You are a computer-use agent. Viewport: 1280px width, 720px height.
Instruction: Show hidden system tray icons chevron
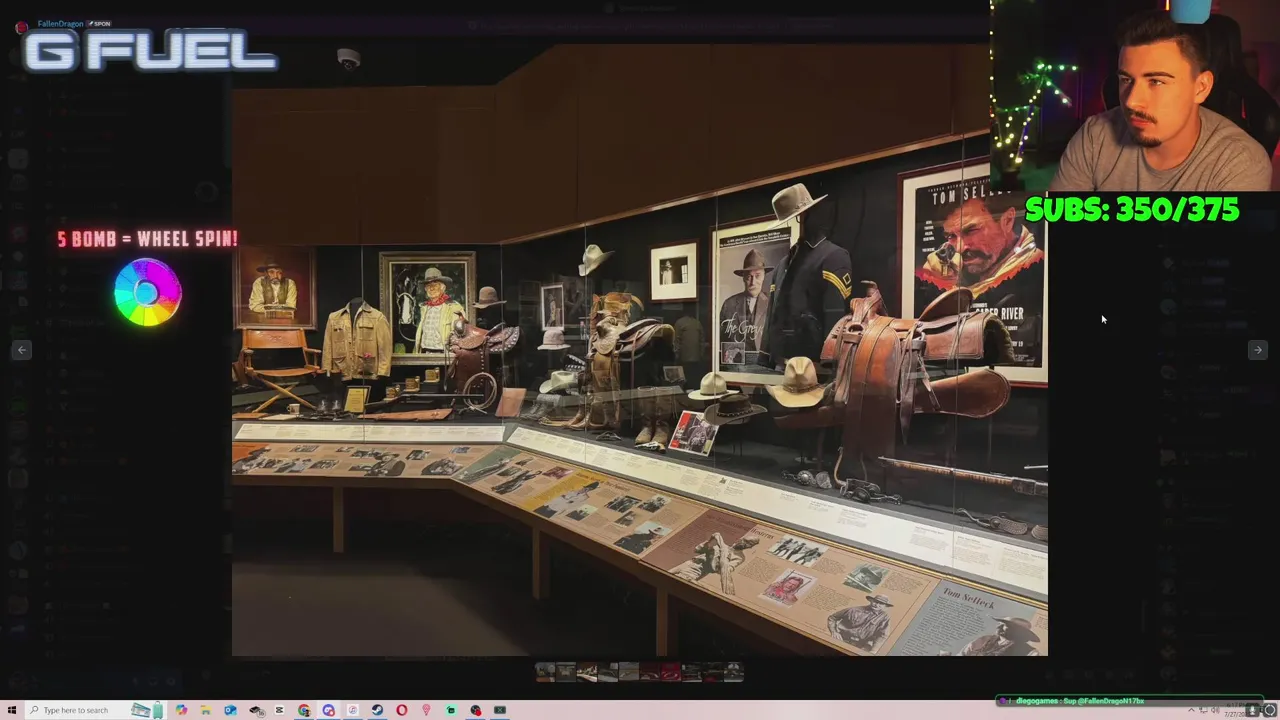[1191, 709]
